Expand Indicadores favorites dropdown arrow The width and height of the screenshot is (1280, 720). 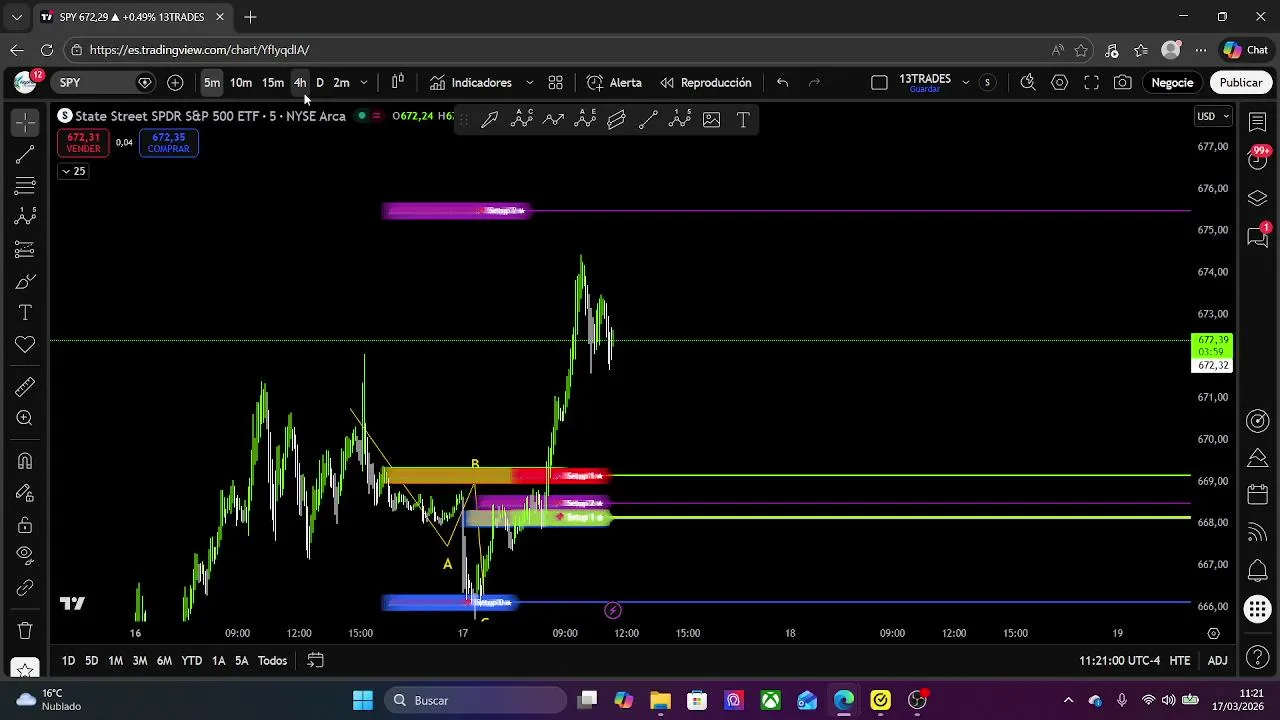pyautogui.click(x=529, y=82)
